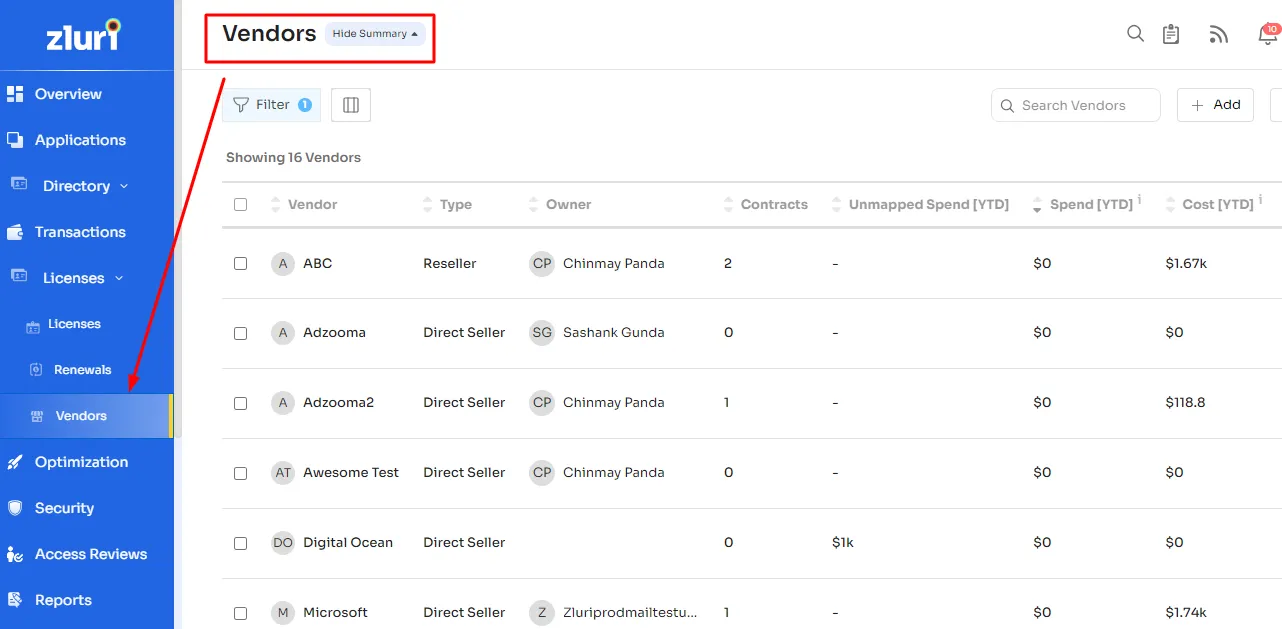Click the Showing 16 Vendors text
Viewport: 1282px width, 629px height.
(293, 157)
